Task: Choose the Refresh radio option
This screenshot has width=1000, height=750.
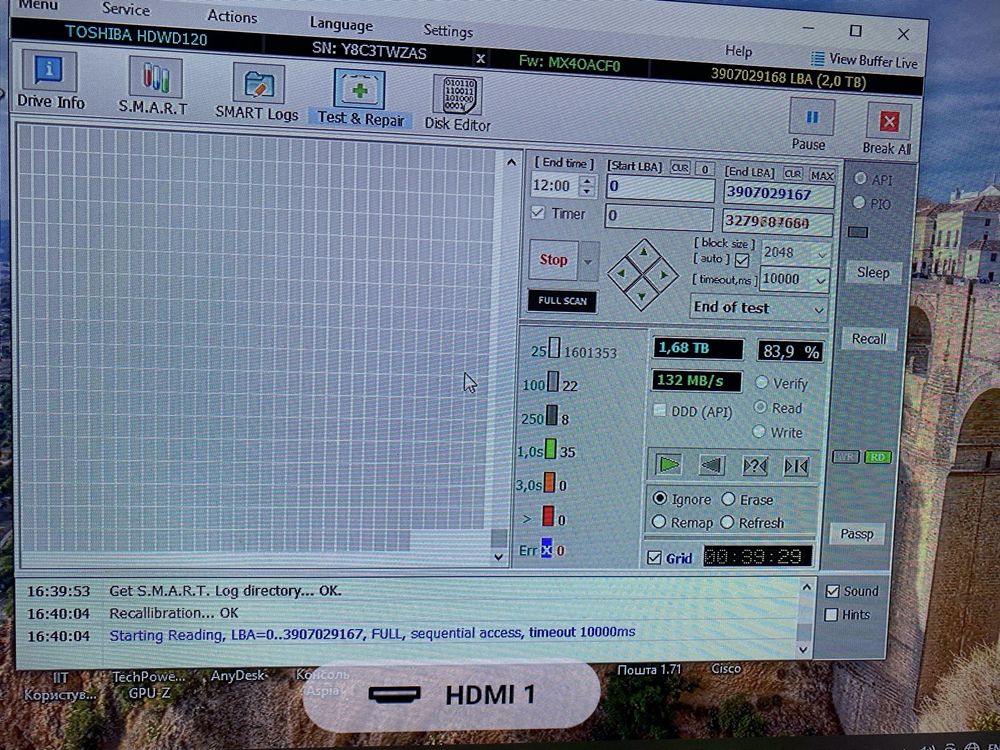Action: click(x=727, y=522)
